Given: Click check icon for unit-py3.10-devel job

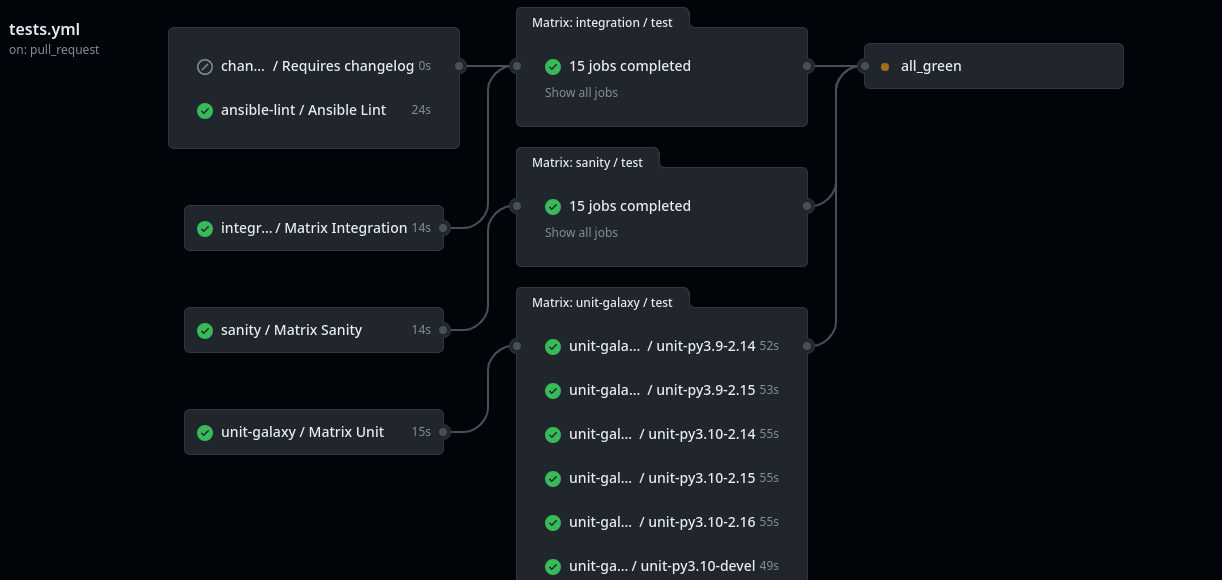Looking at the screenshot, I should pyautogui.click(x=553, y=566).
